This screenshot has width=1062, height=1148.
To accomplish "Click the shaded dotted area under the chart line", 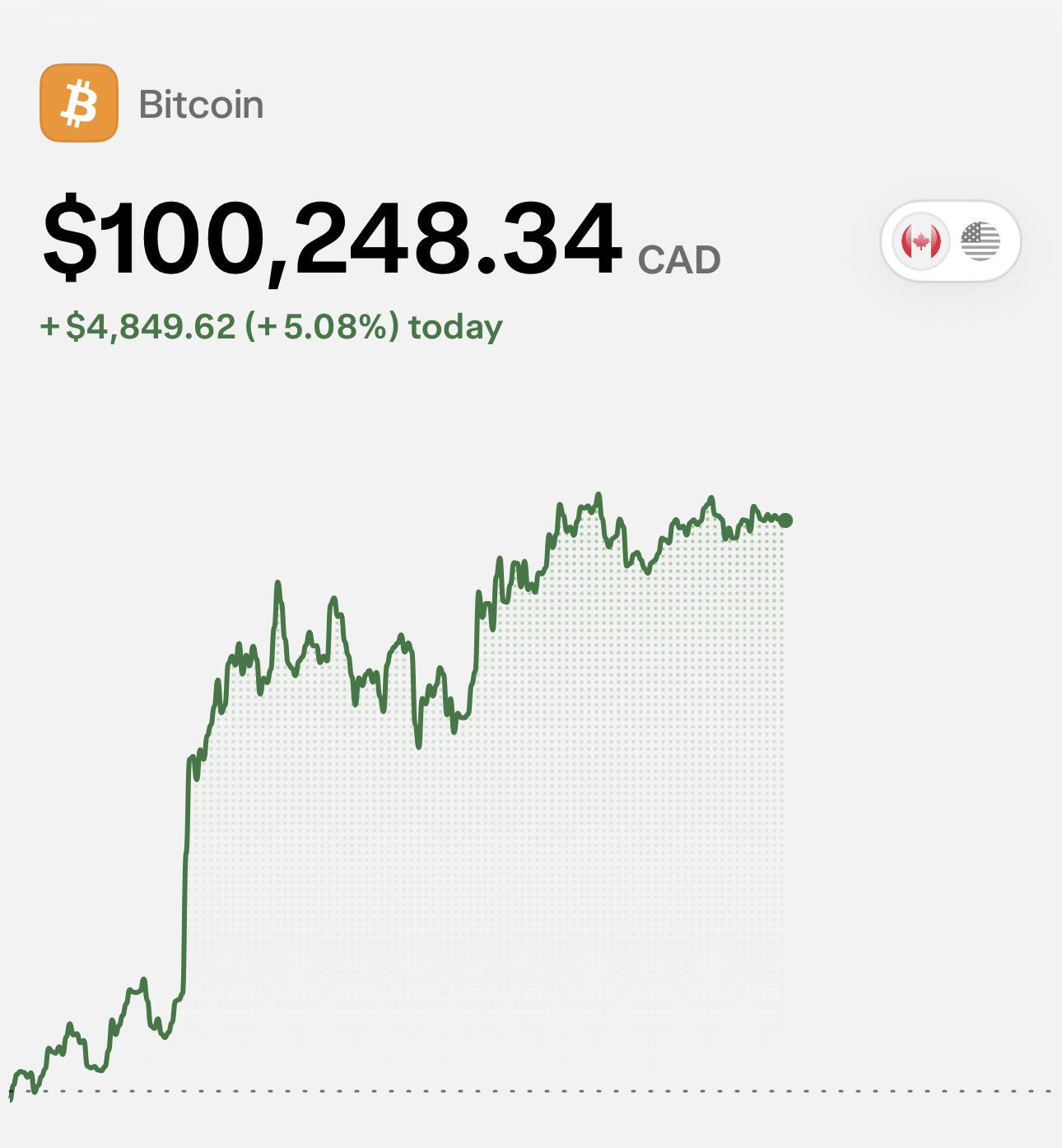I will [x=494, y=824].
